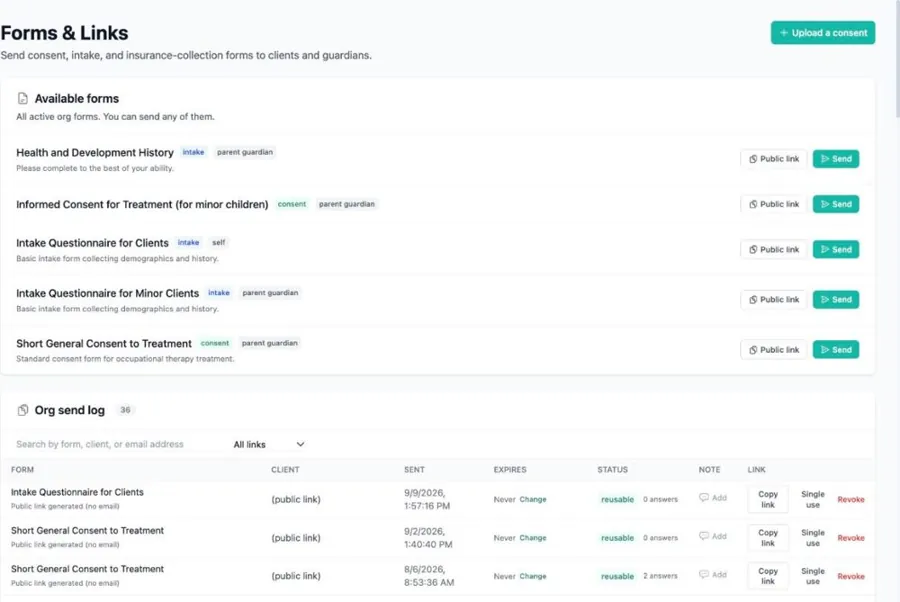Screen dimensions: 900x602
Task: Send Short General Consent to Treatment form
Action: click(836, 349)
